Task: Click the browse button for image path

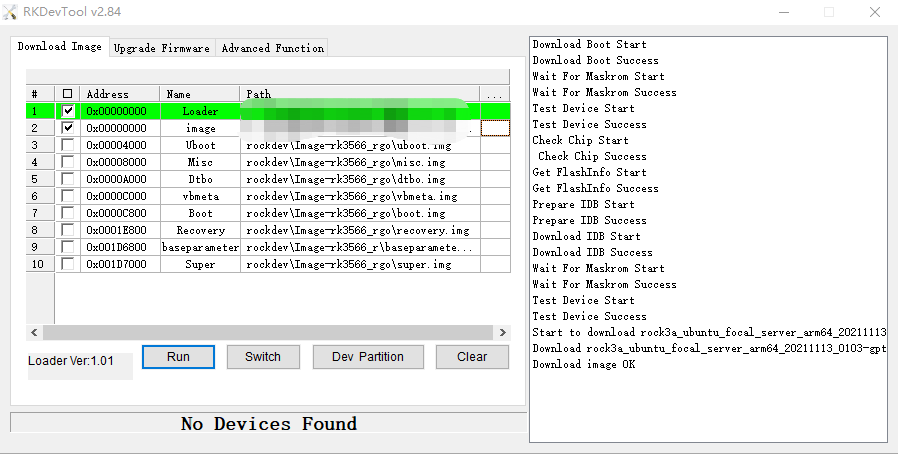Action: pos(495,128)
